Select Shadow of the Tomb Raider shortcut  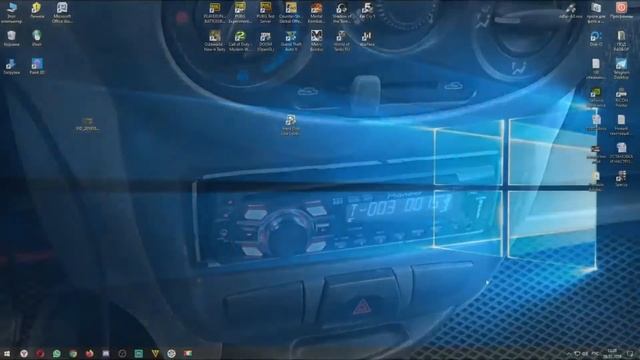pos(342,12)
